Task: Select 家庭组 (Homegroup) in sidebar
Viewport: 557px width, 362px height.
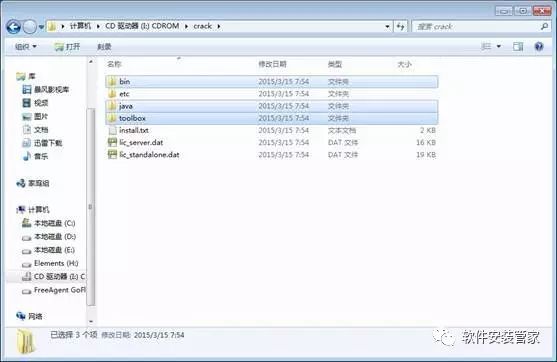Action: tap(33, 183)
